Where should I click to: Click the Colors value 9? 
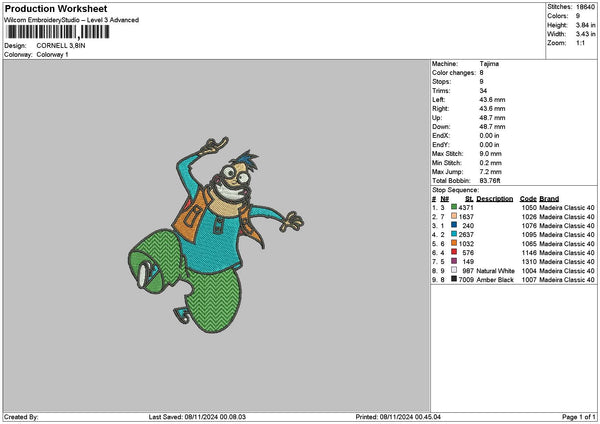click(578, 16)
